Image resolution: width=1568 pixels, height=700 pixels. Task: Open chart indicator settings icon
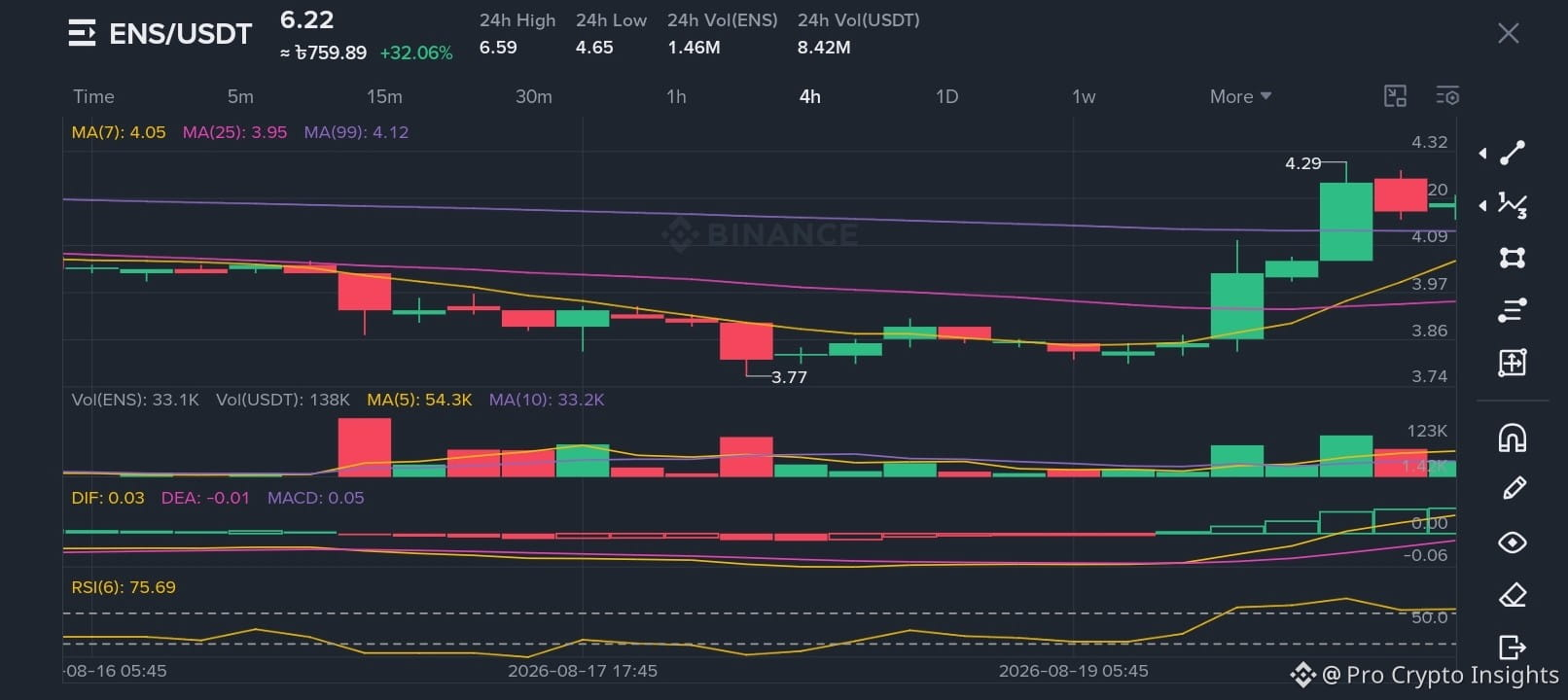1447,95
